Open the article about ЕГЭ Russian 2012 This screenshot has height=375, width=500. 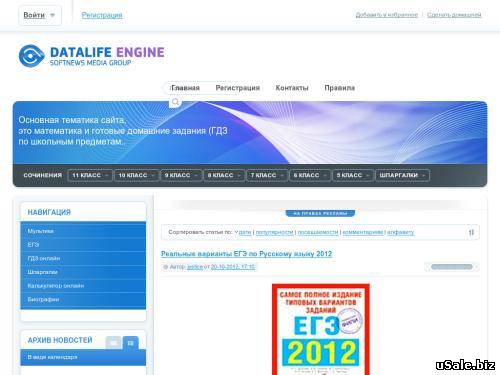coord(246,254)
